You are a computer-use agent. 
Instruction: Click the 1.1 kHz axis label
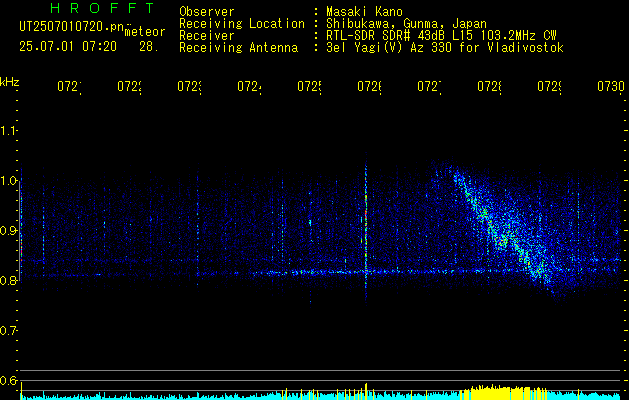(8, 131)
